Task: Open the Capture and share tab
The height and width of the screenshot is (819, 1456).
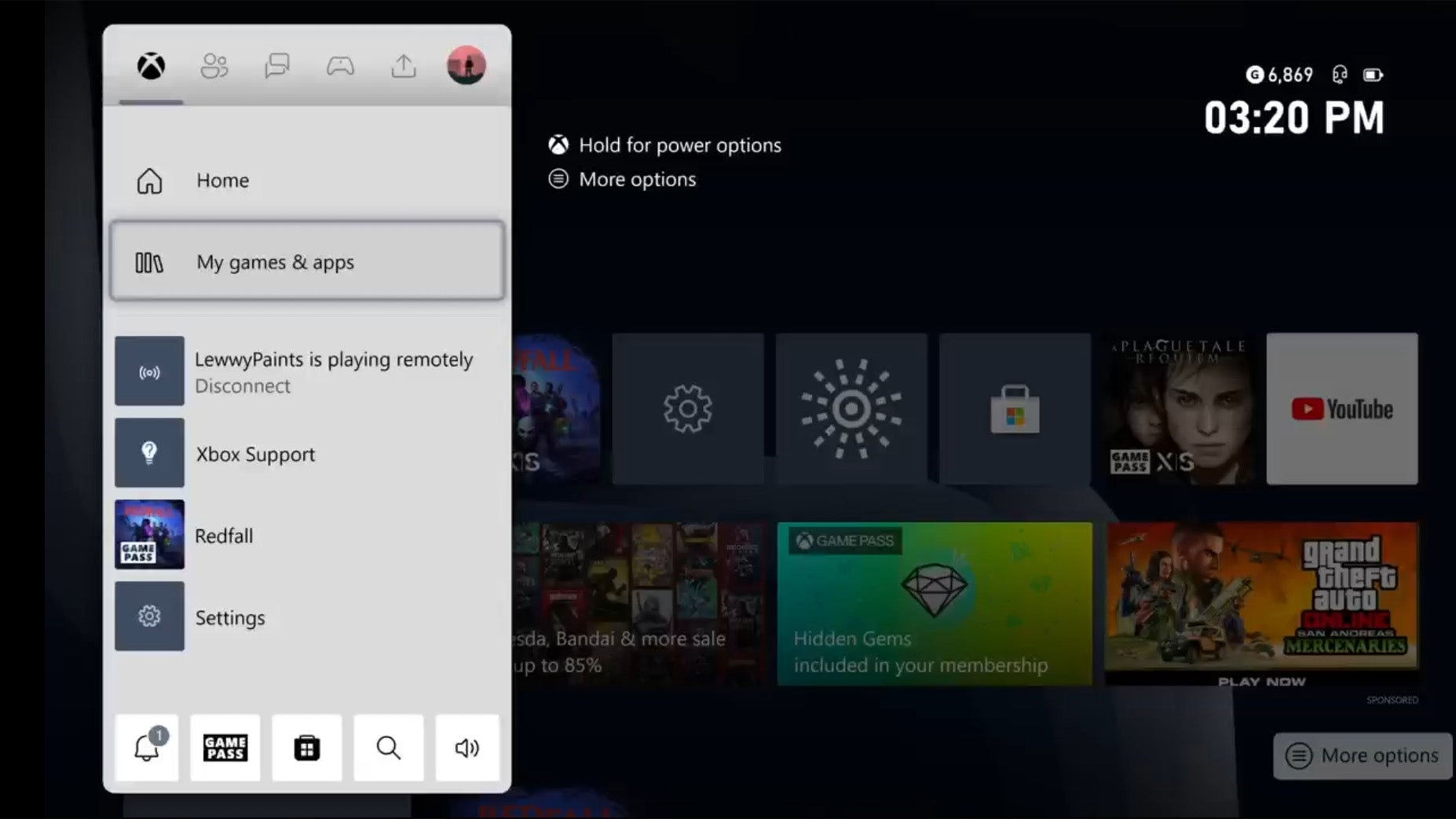Action: click(x=404, y=66)
